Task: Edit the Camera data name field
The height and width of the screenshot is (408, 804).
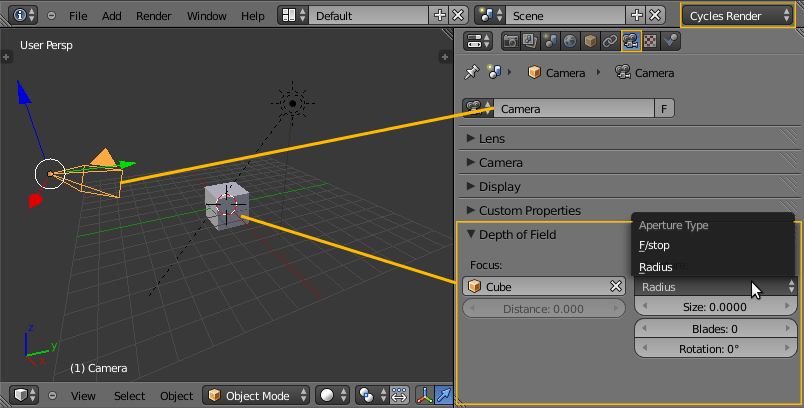Action: coord(574,108)
